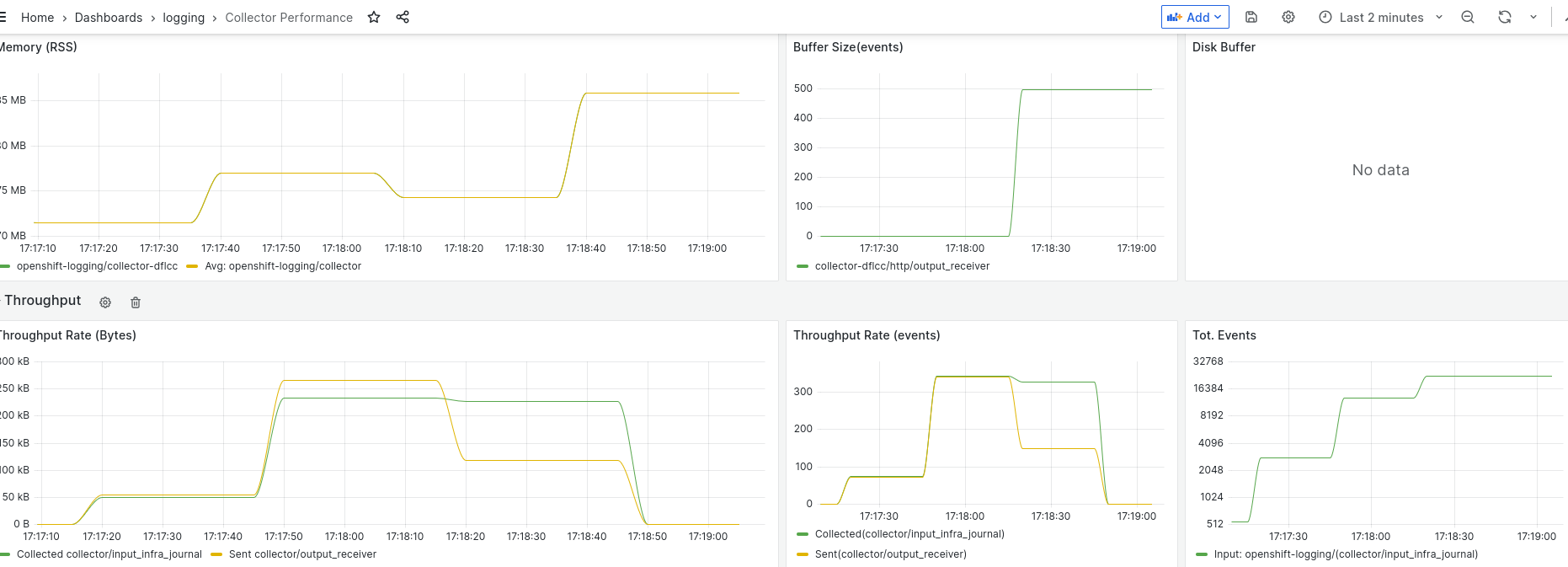Screen dimensions: 1568x567
Task: Open the Add panel dropdown
Action: point(1195,17)
